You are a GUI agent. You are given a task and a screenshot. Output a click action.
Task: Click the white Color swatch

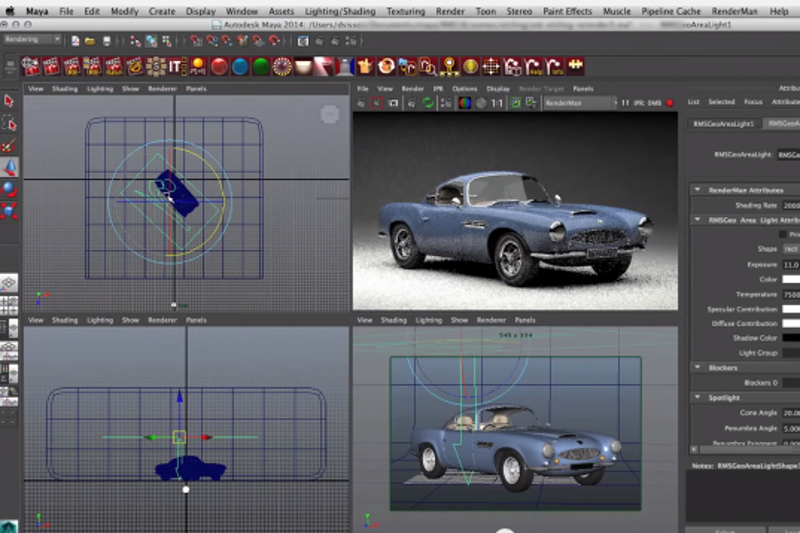pyautogui.click(x=791, y=279)
